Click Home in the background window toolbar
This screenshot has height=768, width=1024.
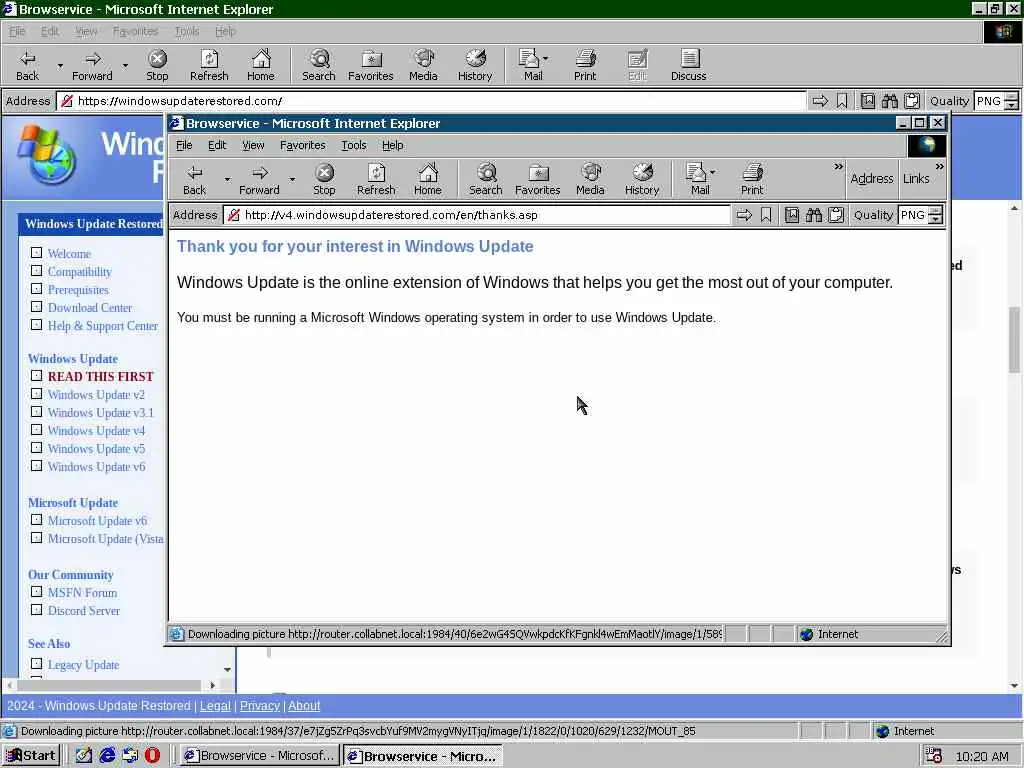pyautogui.click(x=261, y=65)
